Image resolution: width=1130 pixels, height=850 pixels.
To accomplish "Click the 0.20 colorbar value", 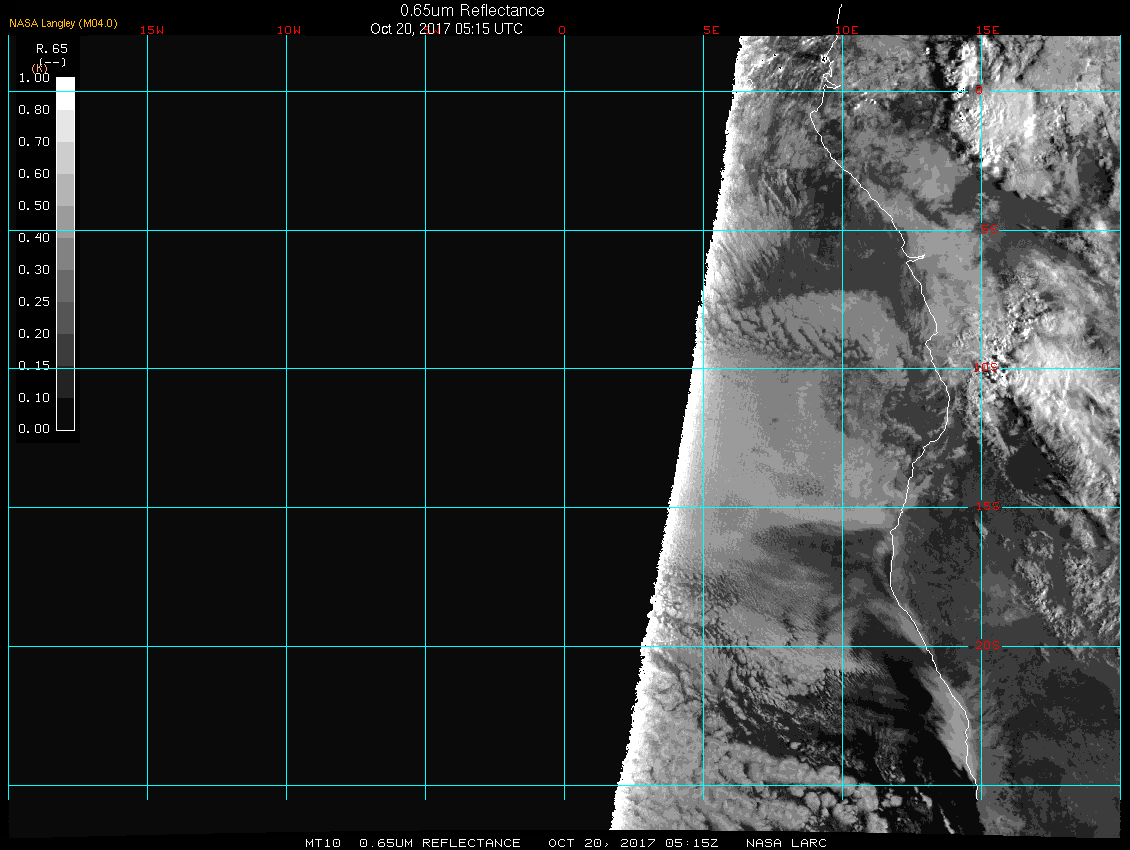I will (x=34, y=334).
